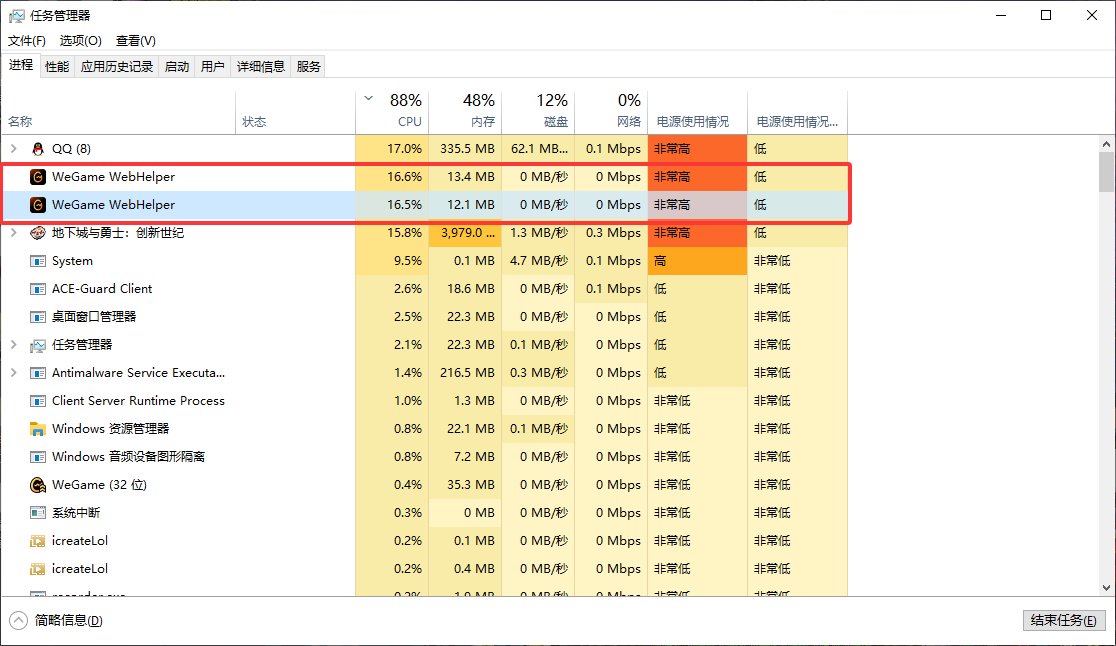Click the ACE-Guard Client icon
The width and height of the screenshot is (1116, 646).
pyautogui.click(x=38, y=289)
